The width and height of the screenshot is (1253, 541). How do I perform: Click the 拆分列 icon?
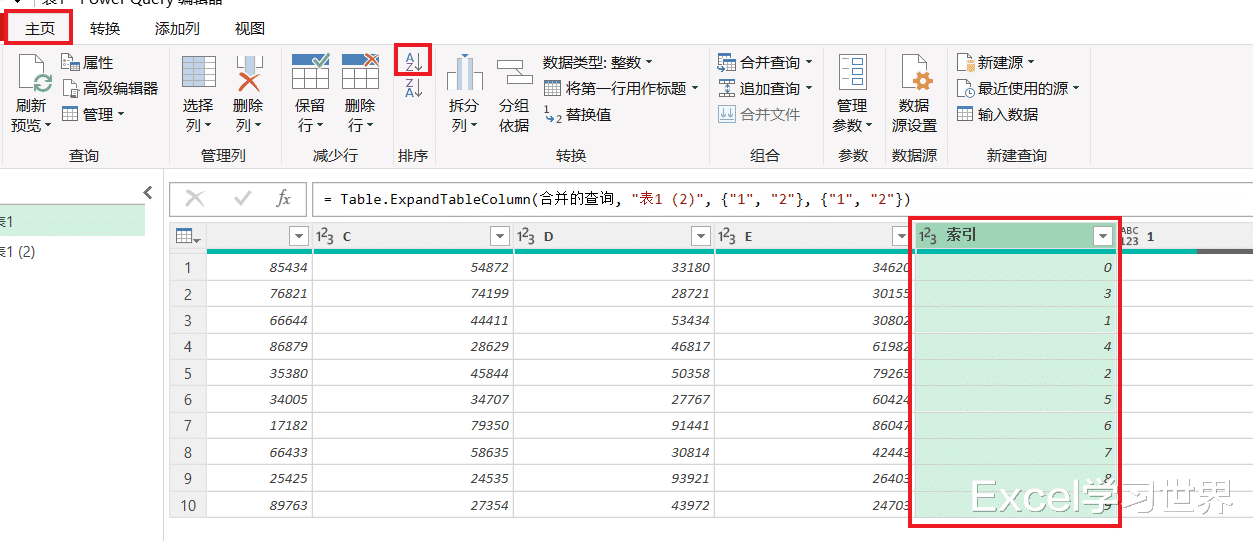point(465,74)
